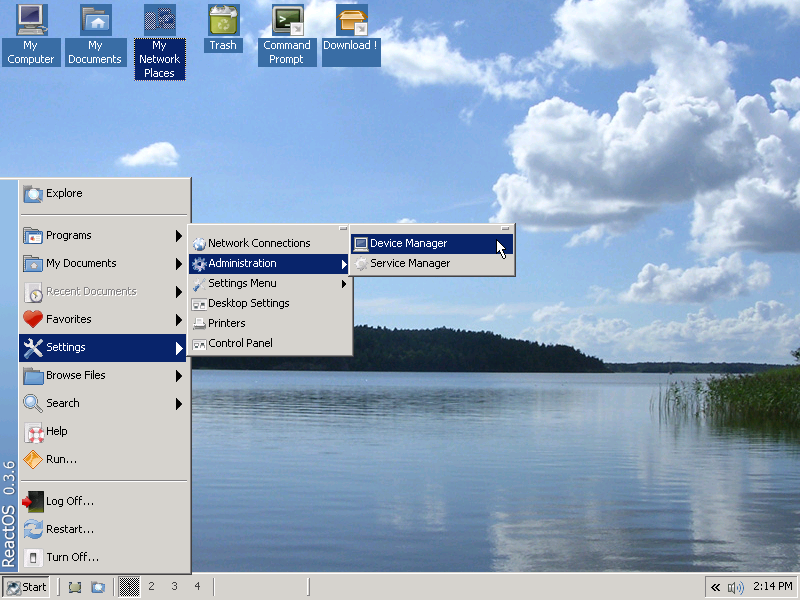This screenshot has height=600, width=800.
Task: Expand hidden tray icons chevron
Action: (x=716, y=588)
